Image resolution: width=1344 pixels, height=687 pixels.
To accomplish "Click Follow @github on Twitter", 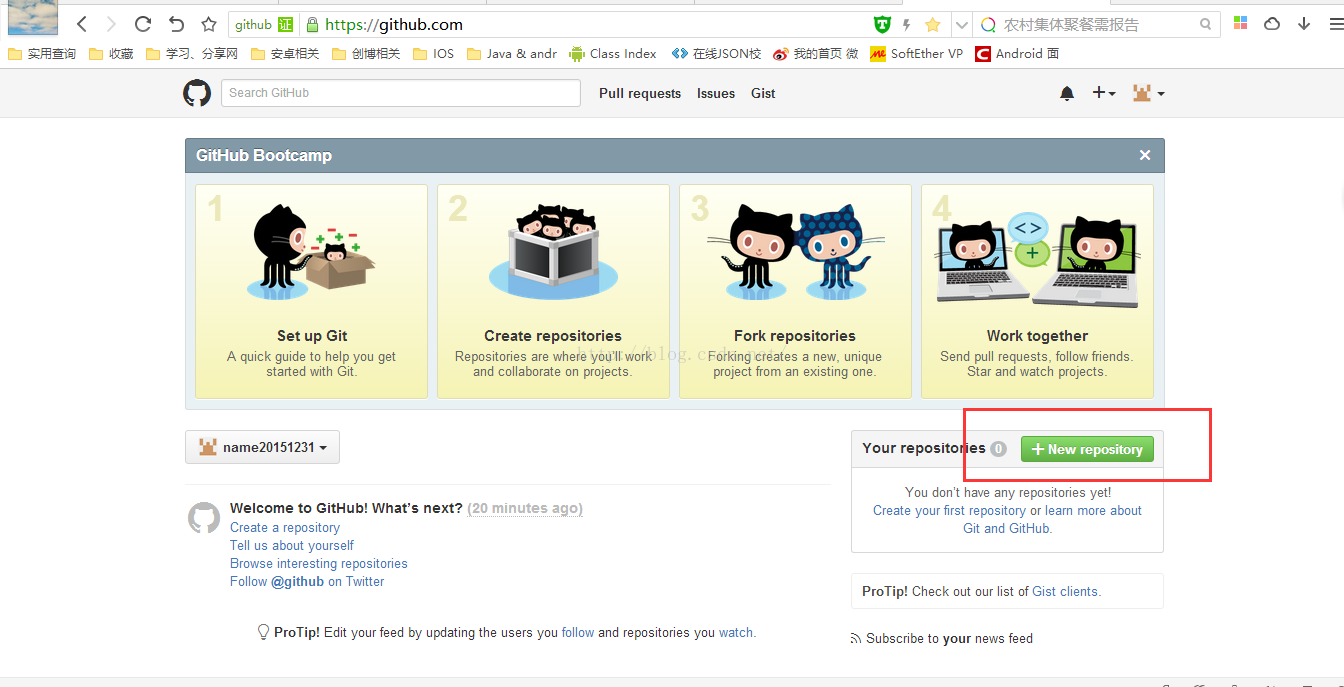I will pyautogui.click(x=307, y=581).
